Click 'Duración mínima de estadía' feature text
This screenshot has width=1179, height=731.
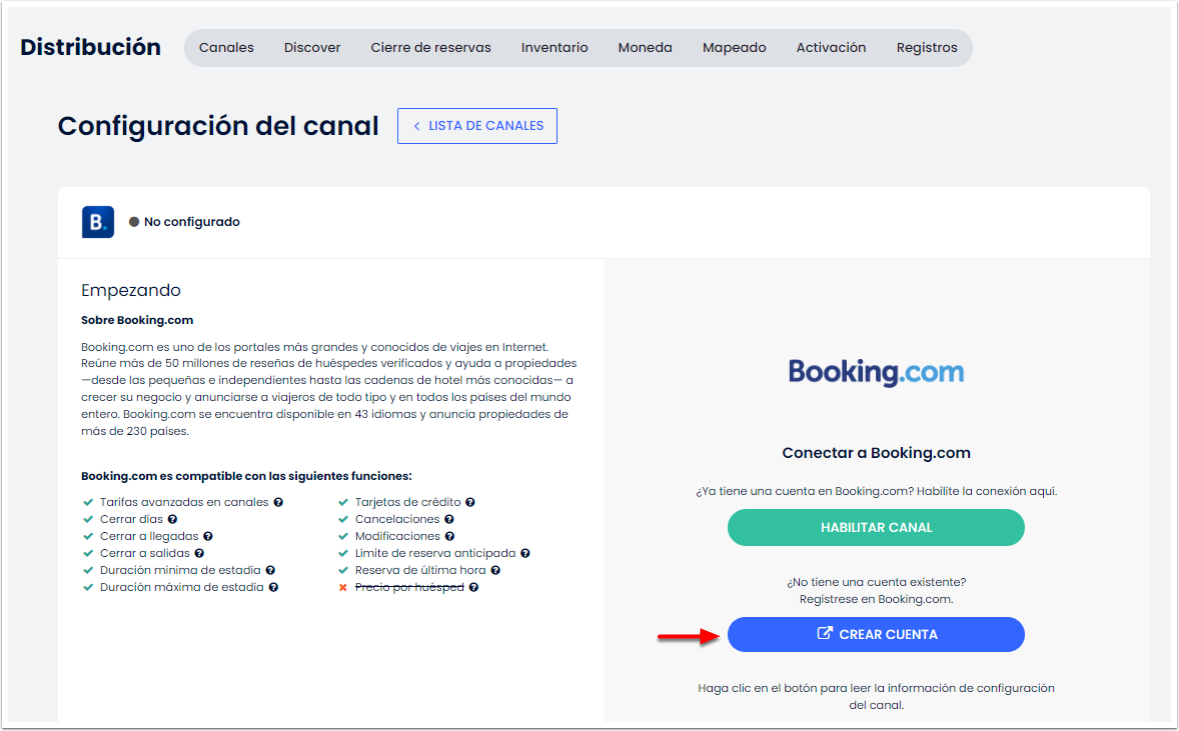180,570
